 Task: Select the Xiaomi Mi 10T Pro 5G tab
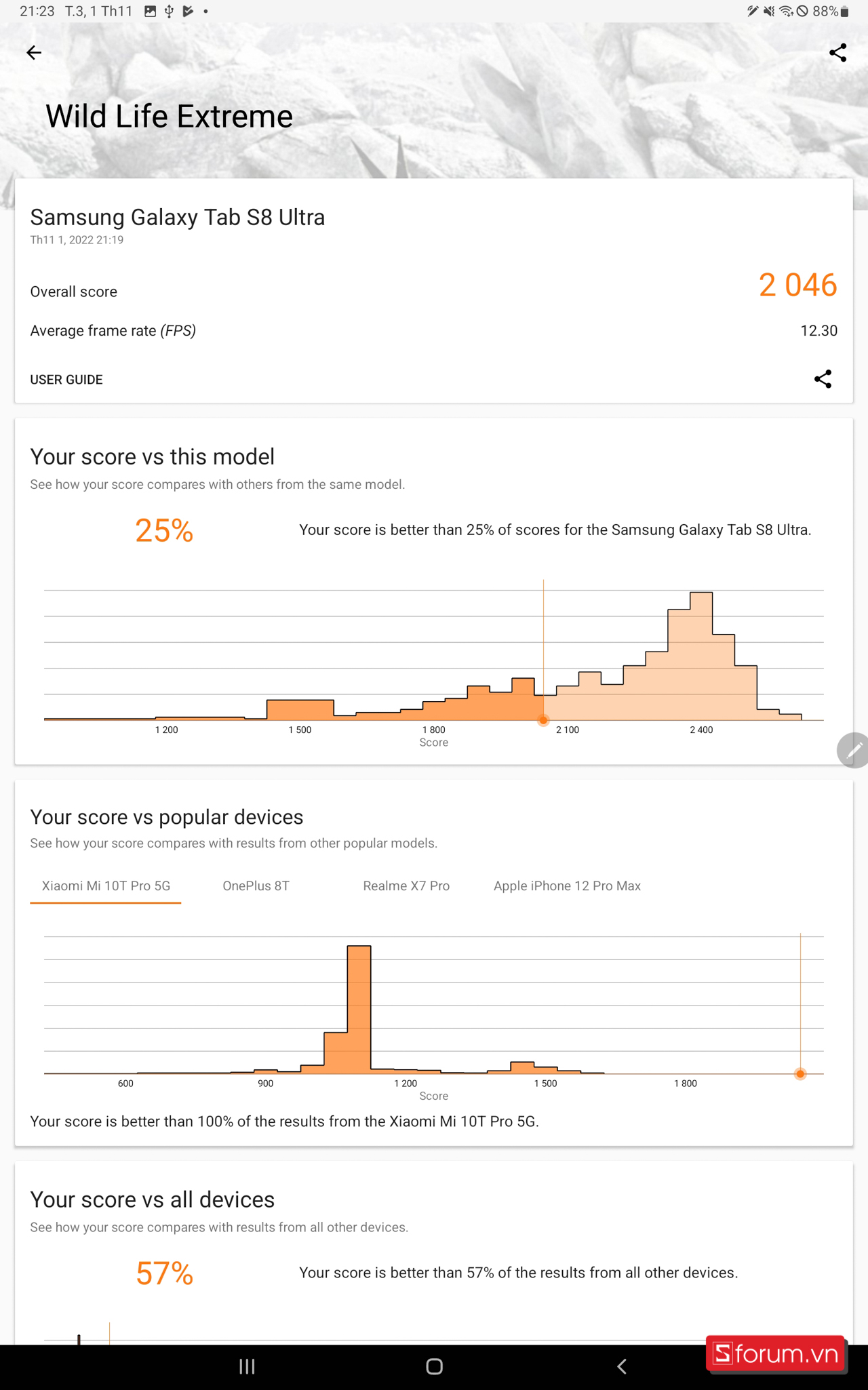pos(106,886)
